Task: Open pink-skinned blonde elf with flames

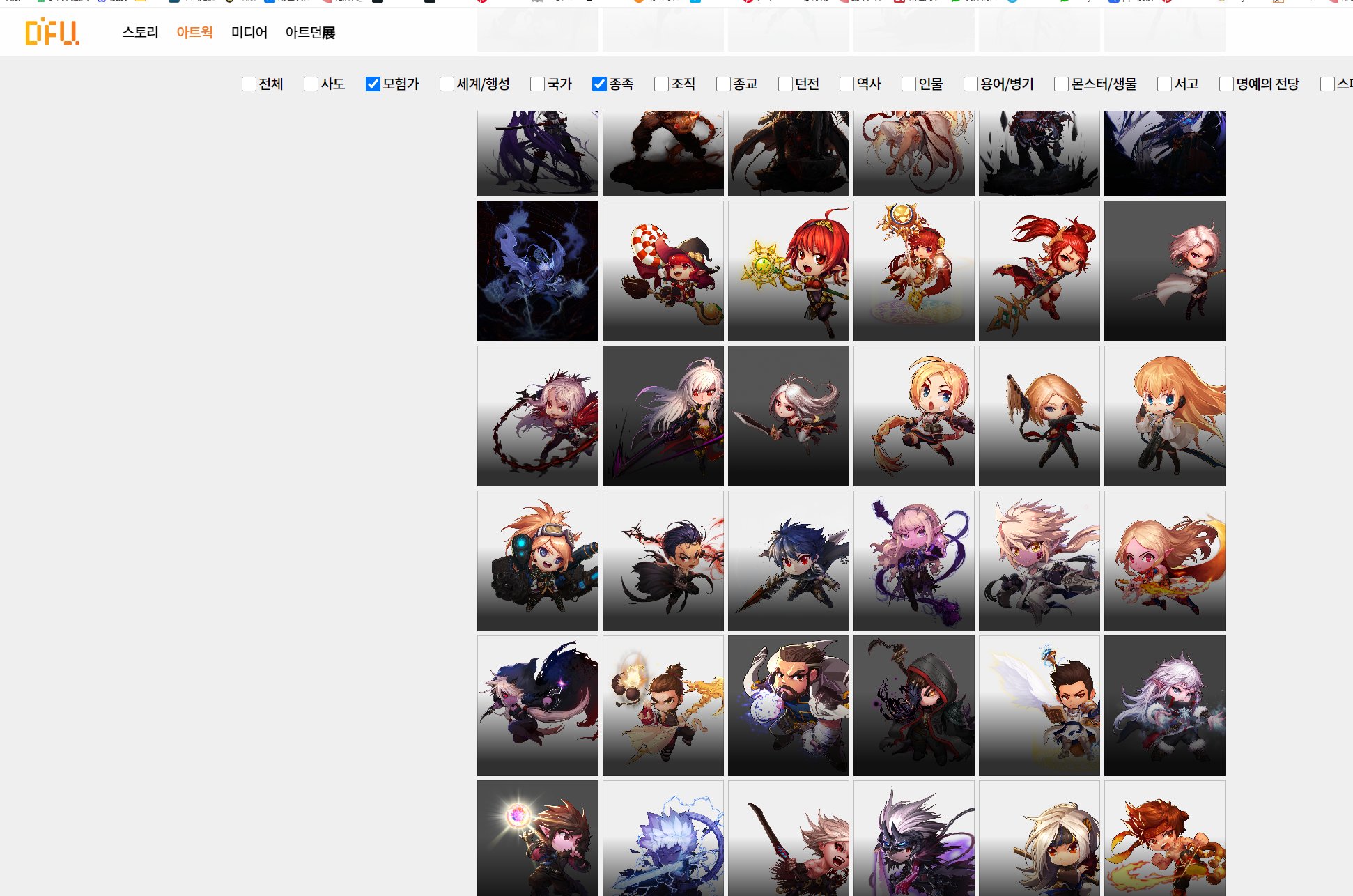Action: 1165,561
